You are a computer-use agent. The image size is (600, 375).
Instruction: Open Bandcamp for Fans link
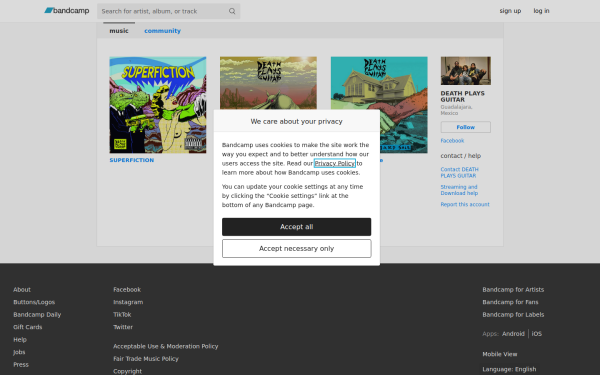point(510,302)
